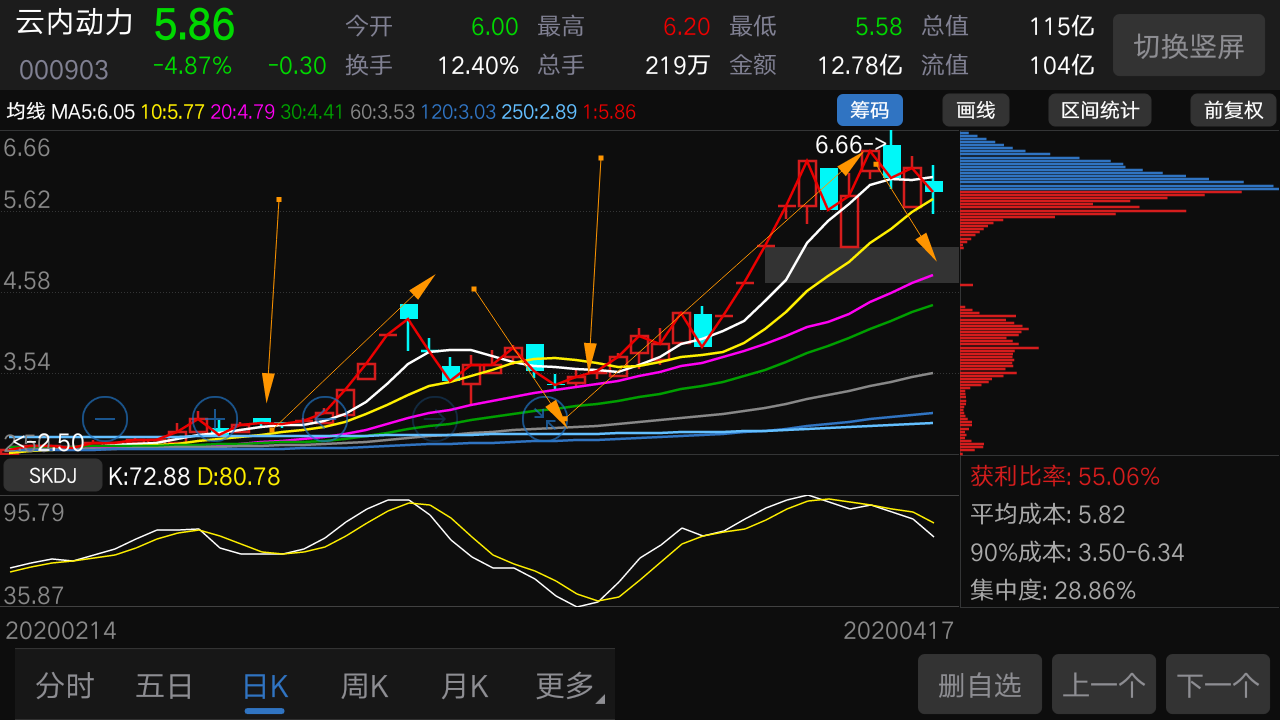Image resolution: width=1280 pixels, height=720 pixels.
Task: Tap the K:72.88 indicator value
Action: 149,477
